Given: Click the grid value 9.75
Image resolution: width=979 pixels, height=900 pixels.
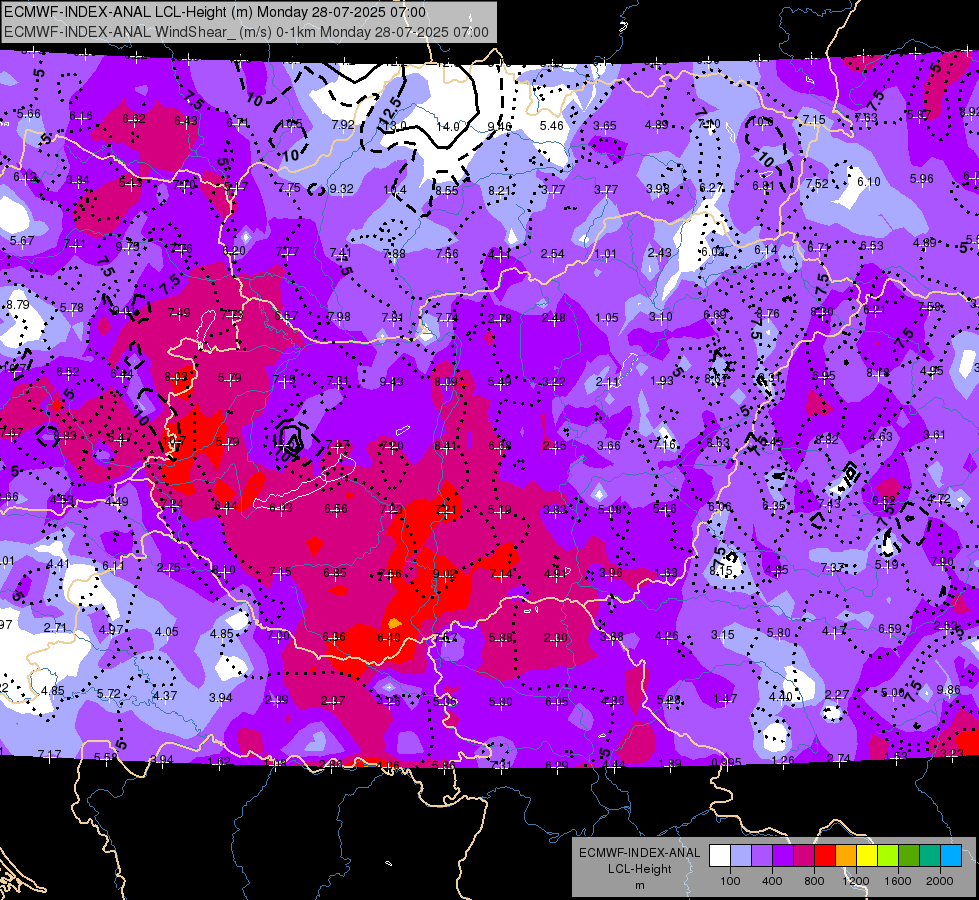Looking at the screenshot, I should click(127, 246).
